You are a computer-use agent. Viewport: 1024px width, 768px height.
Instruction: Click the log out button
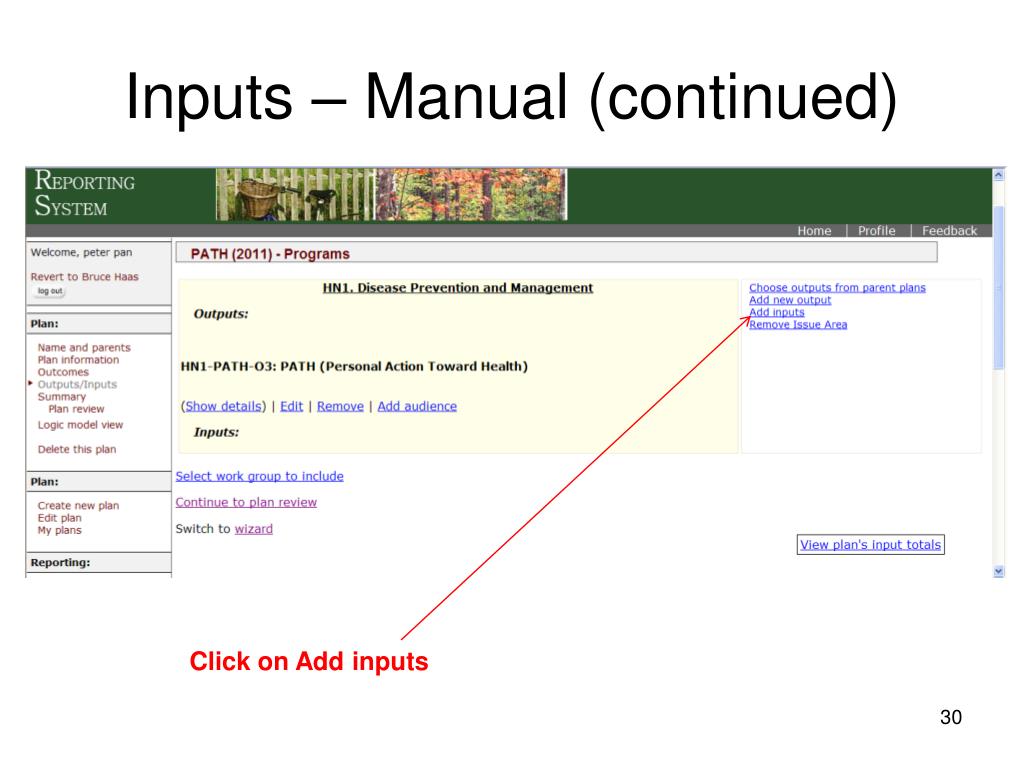[50, 291]
